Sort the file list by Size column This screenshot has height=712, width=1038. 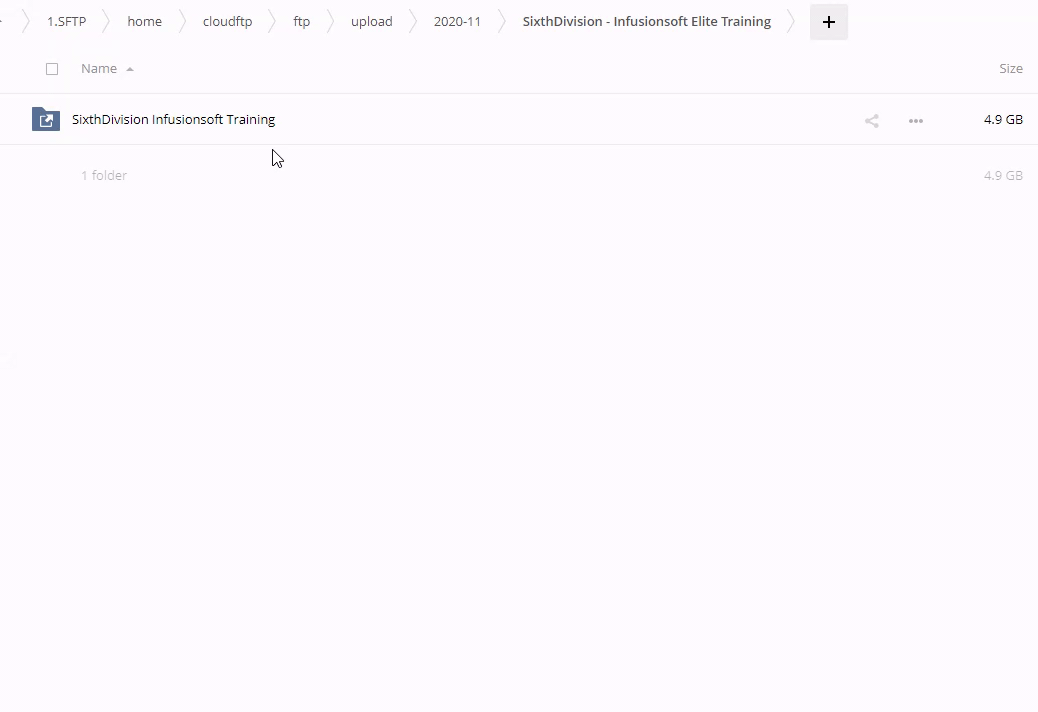point(1010,68)
